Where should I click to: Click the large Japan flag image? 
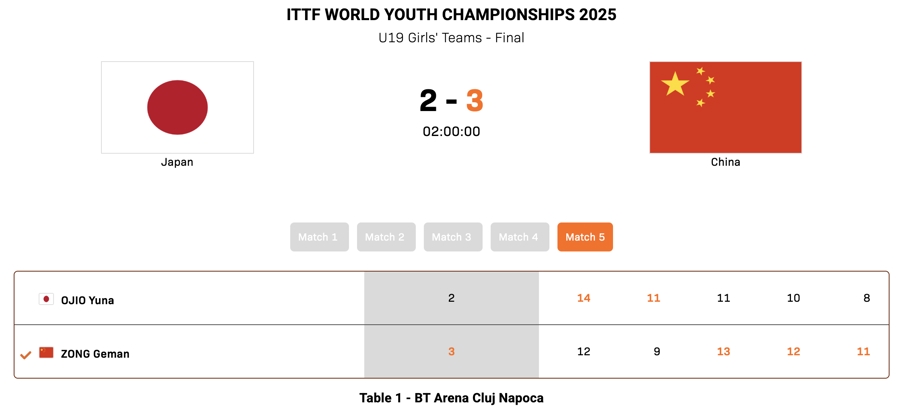177,107
